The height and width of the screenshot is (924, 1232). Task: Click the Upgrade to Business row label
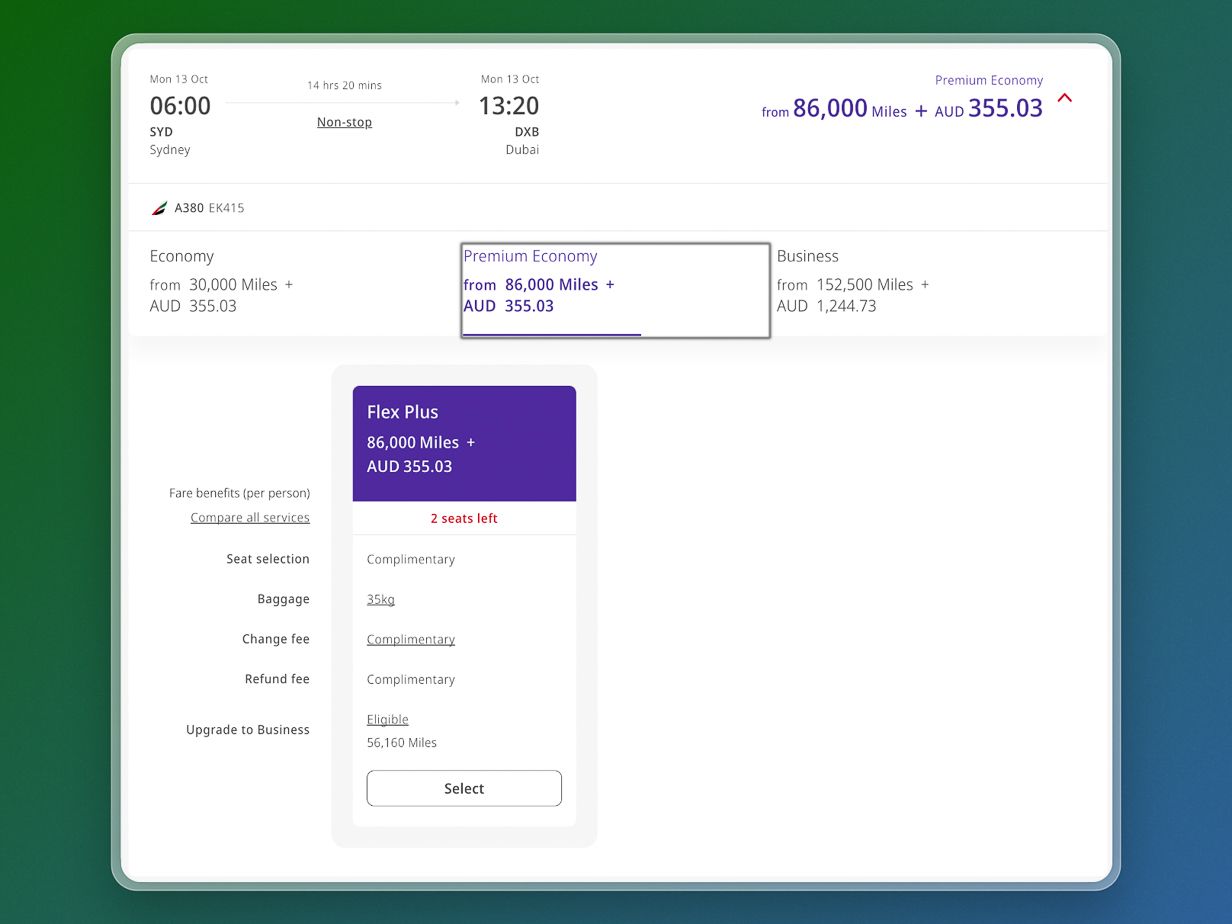(x=248, y=730)
